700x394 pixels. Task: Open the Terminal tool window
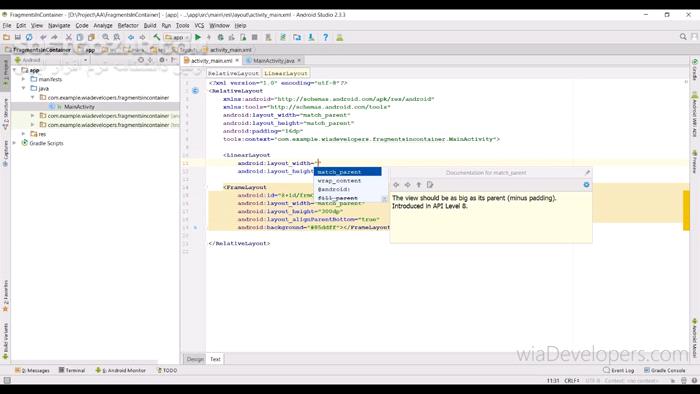72,370
